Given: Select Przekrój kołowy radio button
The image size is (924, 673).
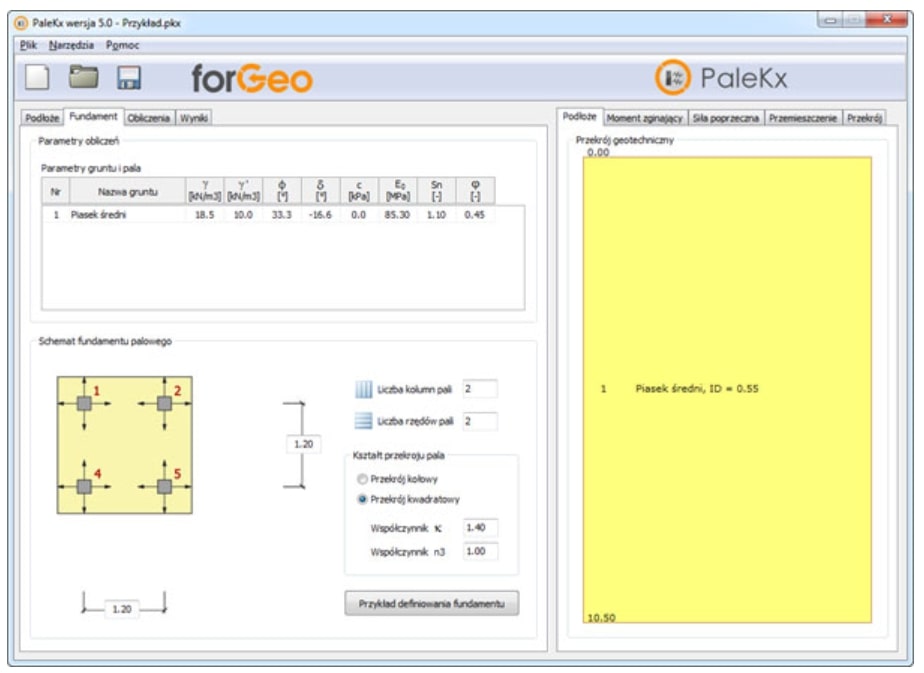Looking at the screenshot, I should pyautogui.click(x=363, y=479).
